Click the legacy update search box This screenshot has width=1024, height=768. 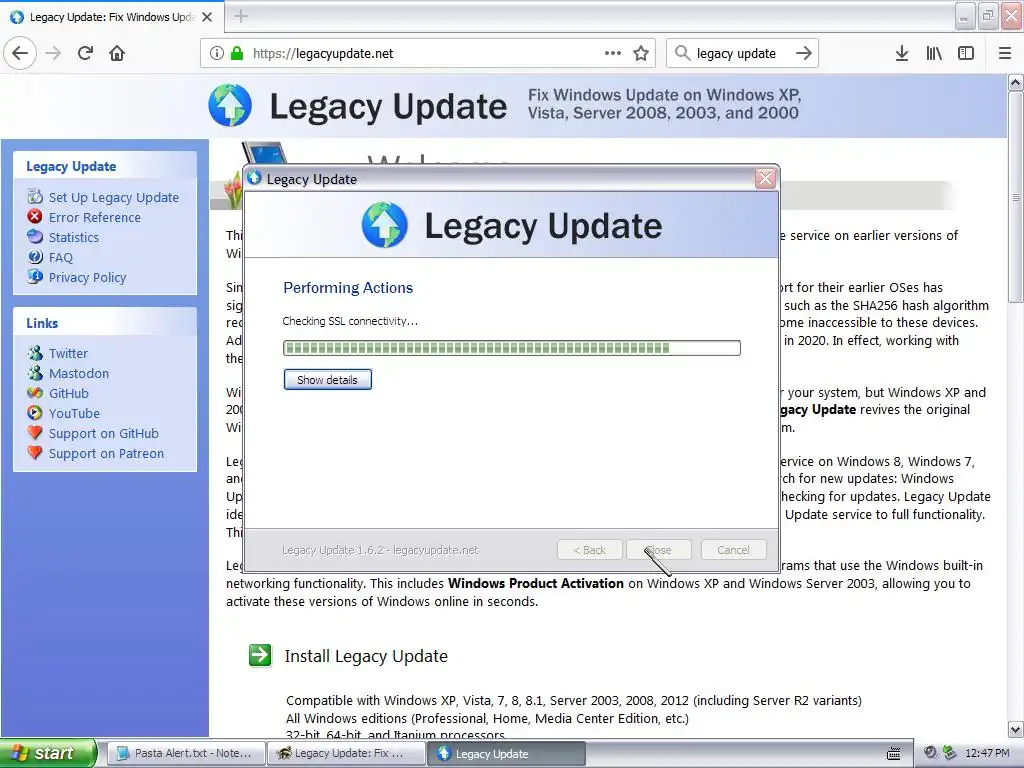(741, 53)
